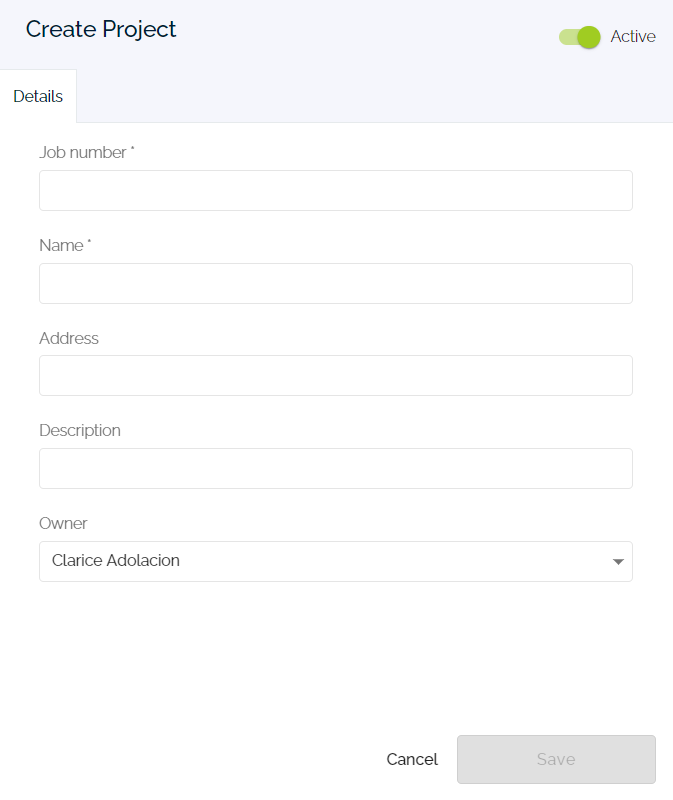673x800 pixels.
Task: Cancel the project creation
Action: coord(412,759)
